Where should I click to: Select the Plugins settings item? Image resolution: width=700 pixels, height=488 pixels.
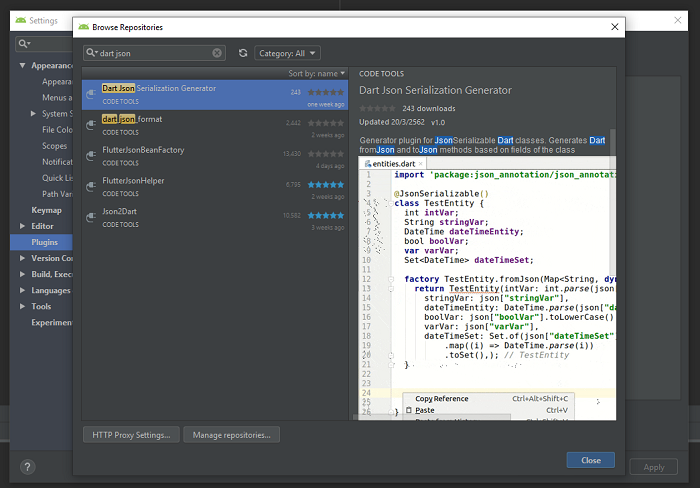(42, 242)
